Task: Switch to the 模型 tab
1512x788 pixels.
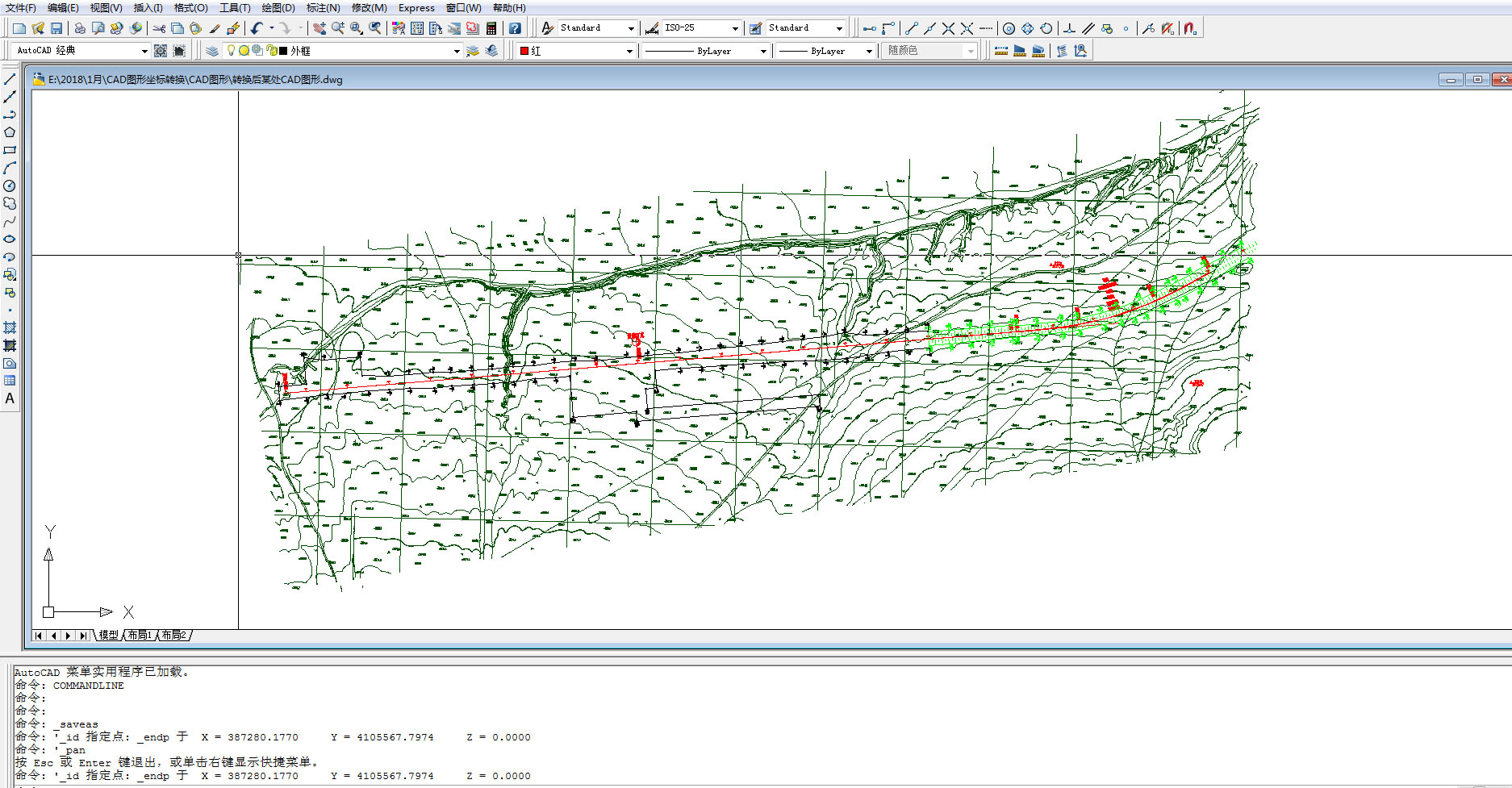Action: point(108,636)
